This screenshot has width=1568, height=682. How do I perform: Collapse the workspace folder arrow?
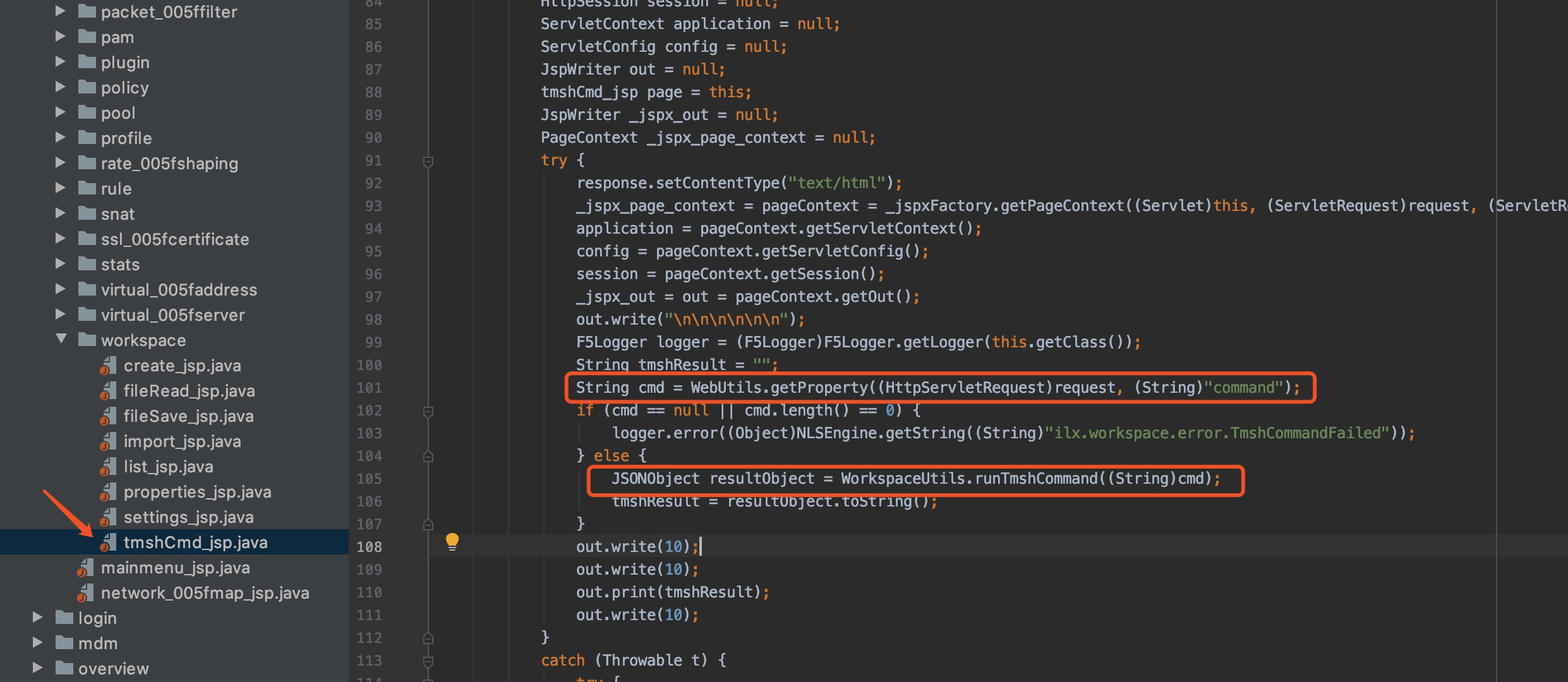(x=61, y=339)
